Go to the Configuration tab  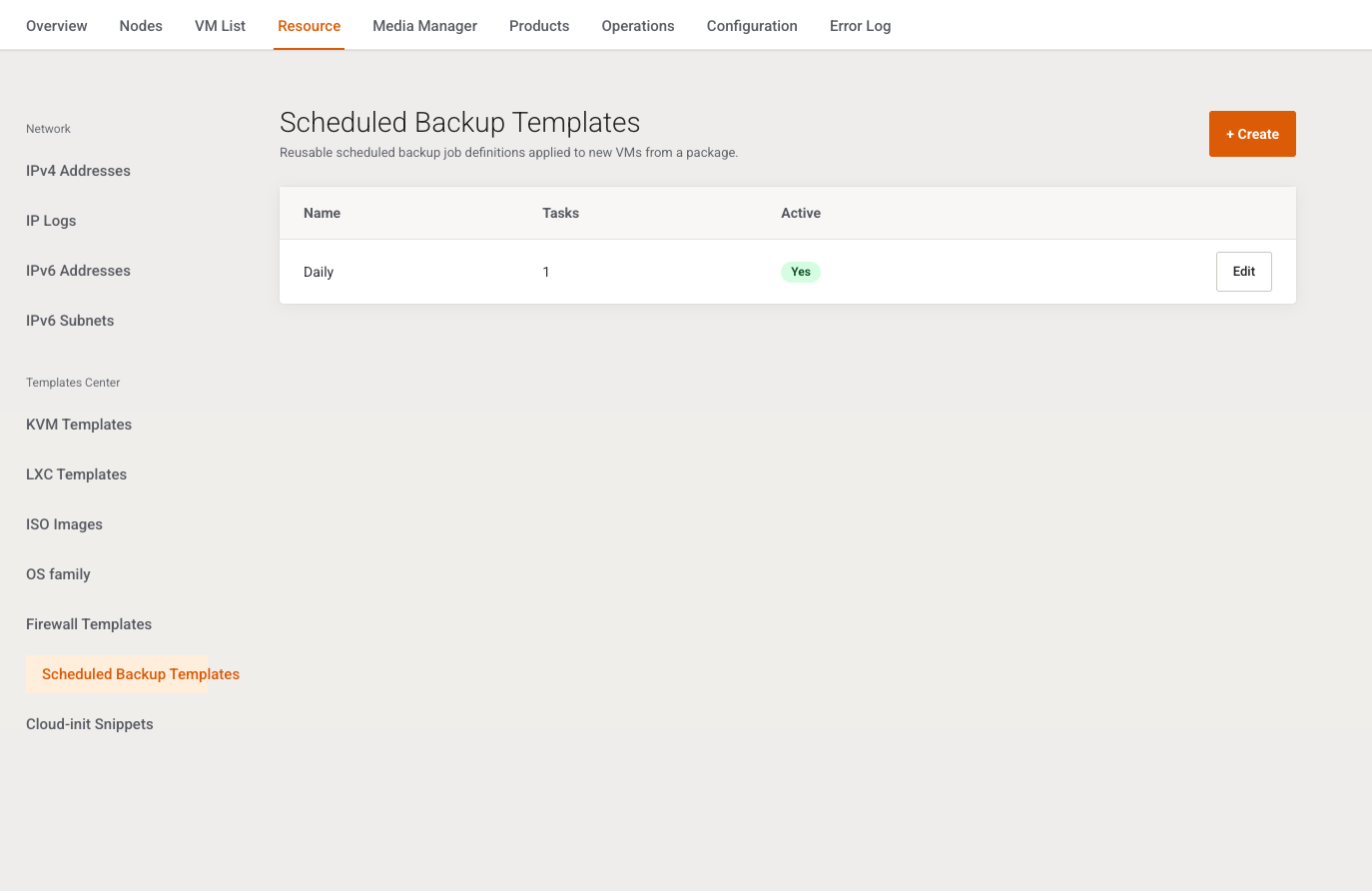752,26
